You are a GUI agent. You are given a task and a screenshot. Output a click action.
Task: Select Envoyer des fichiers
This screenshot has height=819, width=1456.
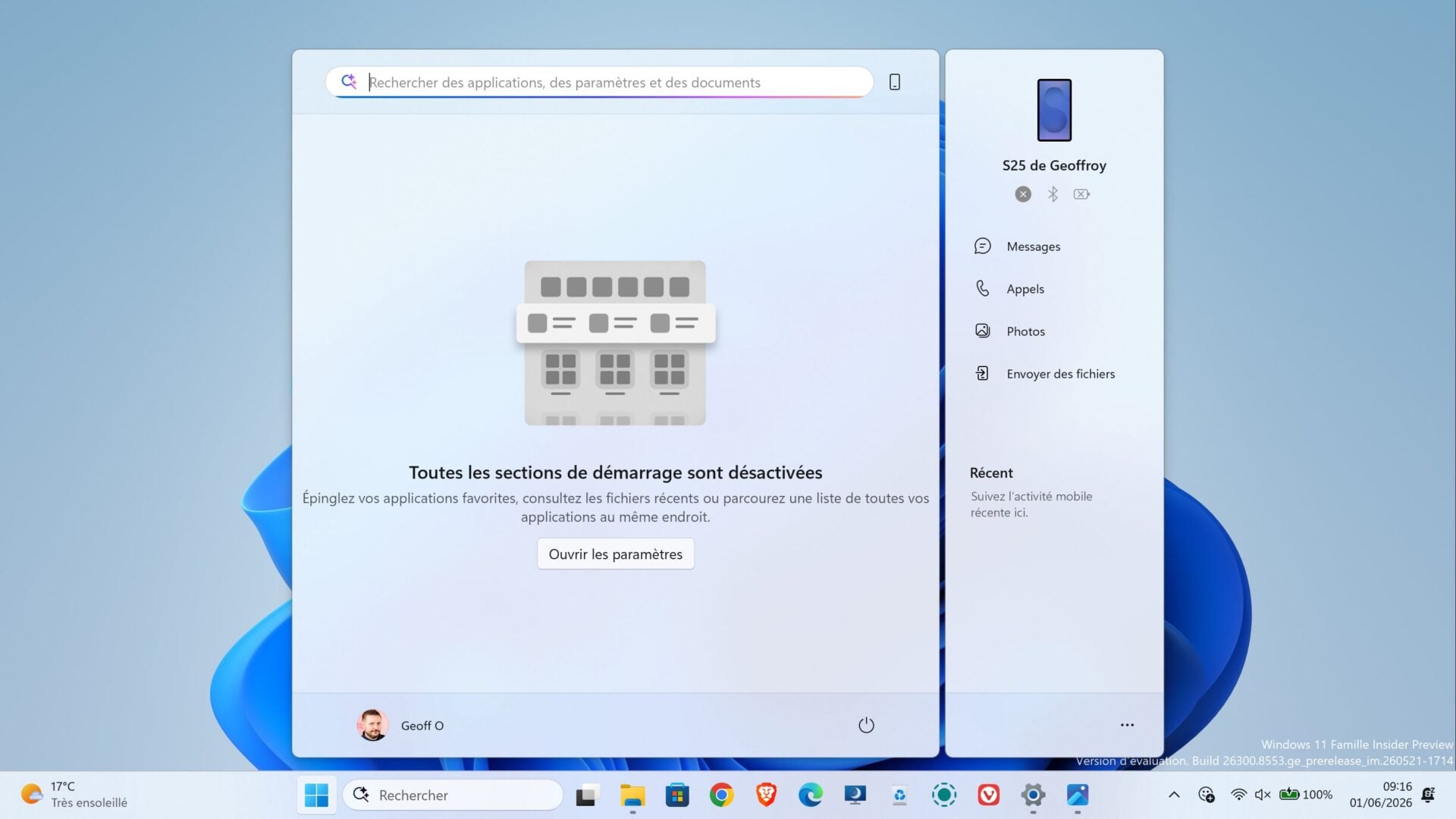click(1054, 374)
